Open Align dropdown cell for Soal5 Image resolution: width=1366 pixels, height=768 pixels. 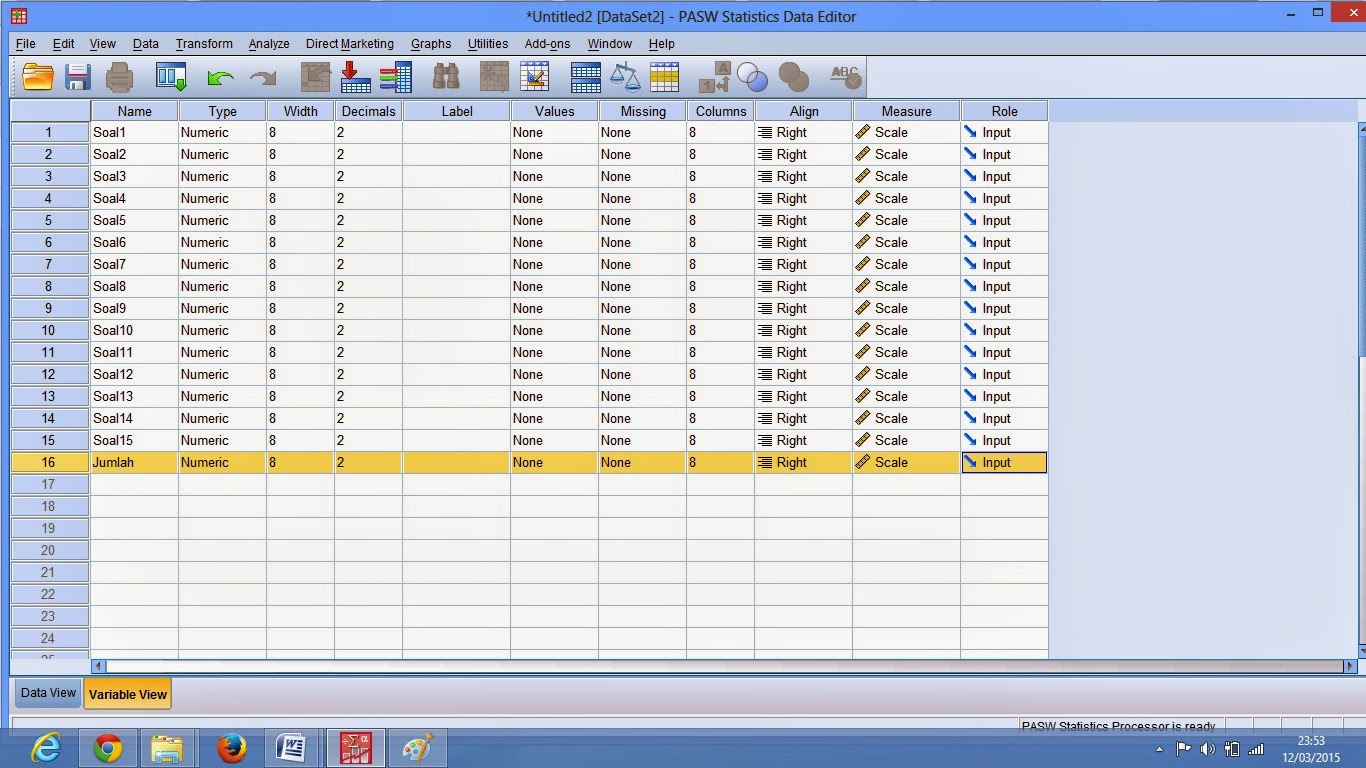[804, 220]
